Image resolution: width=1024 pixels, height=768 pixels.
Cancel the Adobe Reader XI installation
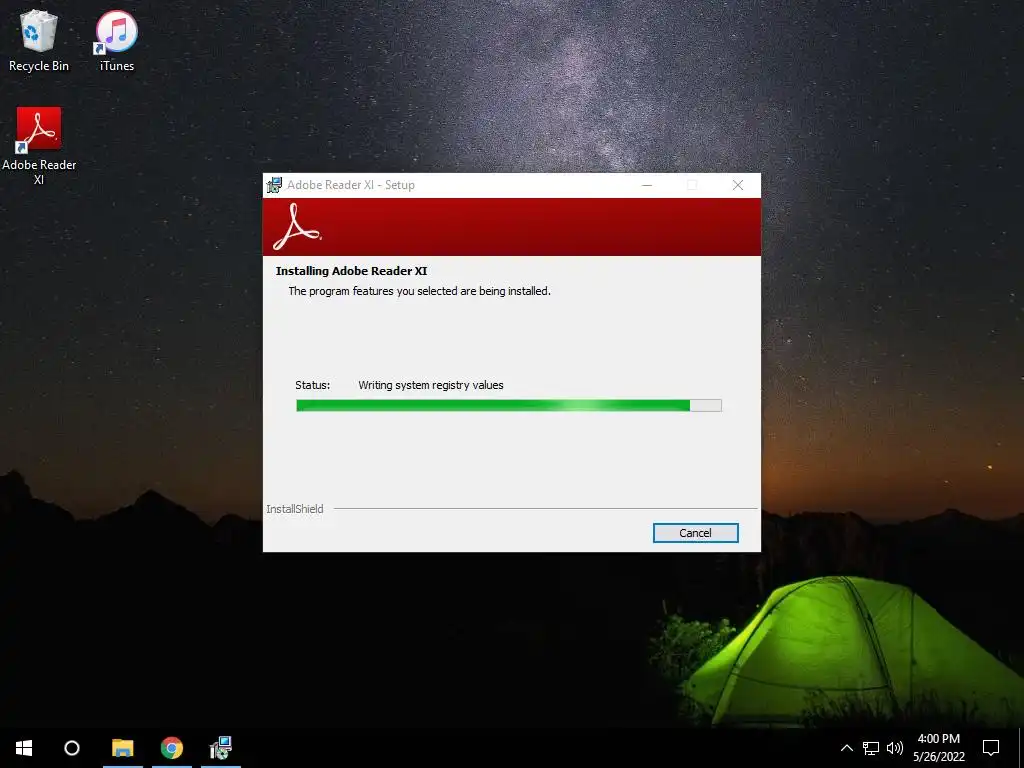tap(696, 533)
